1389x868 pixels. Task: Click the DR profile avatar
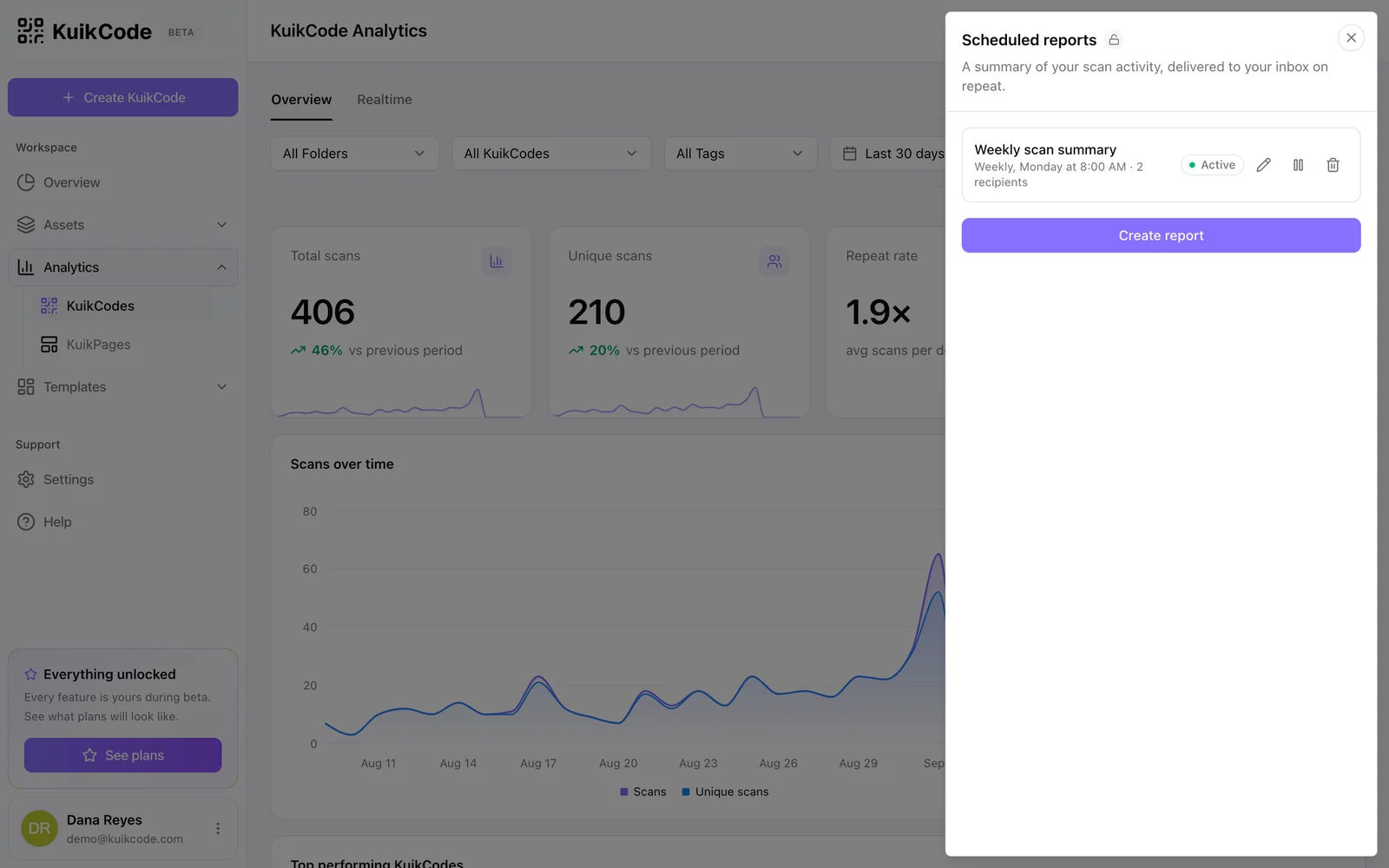(x=39, y=828)
